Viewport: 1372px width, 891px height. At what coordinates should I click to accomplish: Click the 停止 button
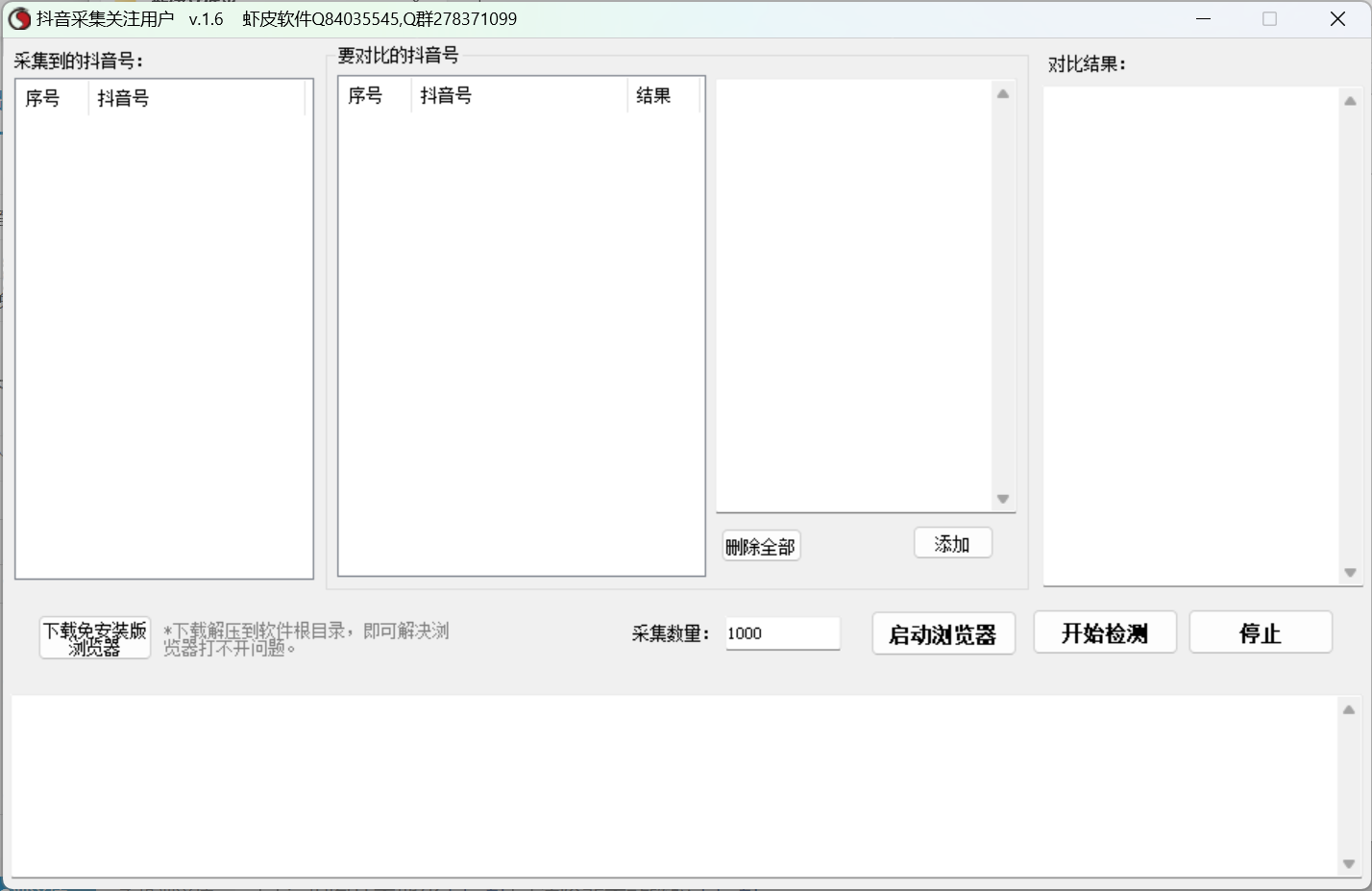(x=1261, y=632)
